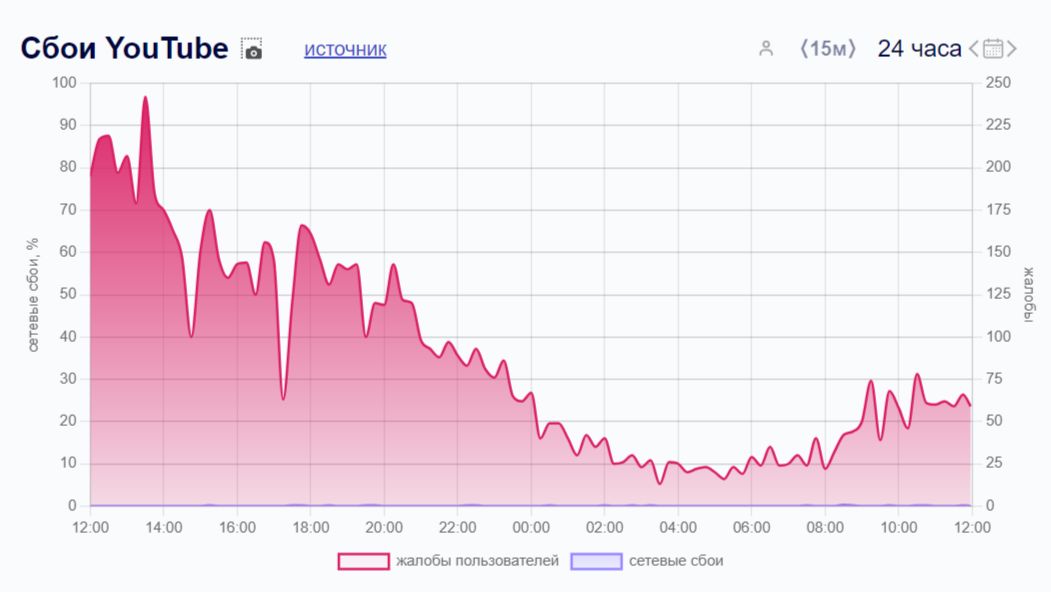Go to previous period with left chevron
Viewport: 1051px width, 592px height.
pos(974,48)
